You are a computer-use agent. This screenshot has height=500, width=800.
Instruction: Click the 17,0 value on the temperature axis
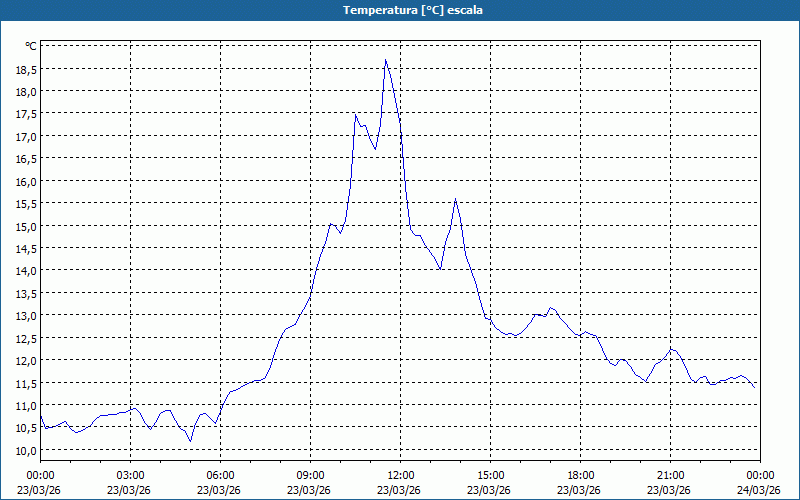click(26, 136)
